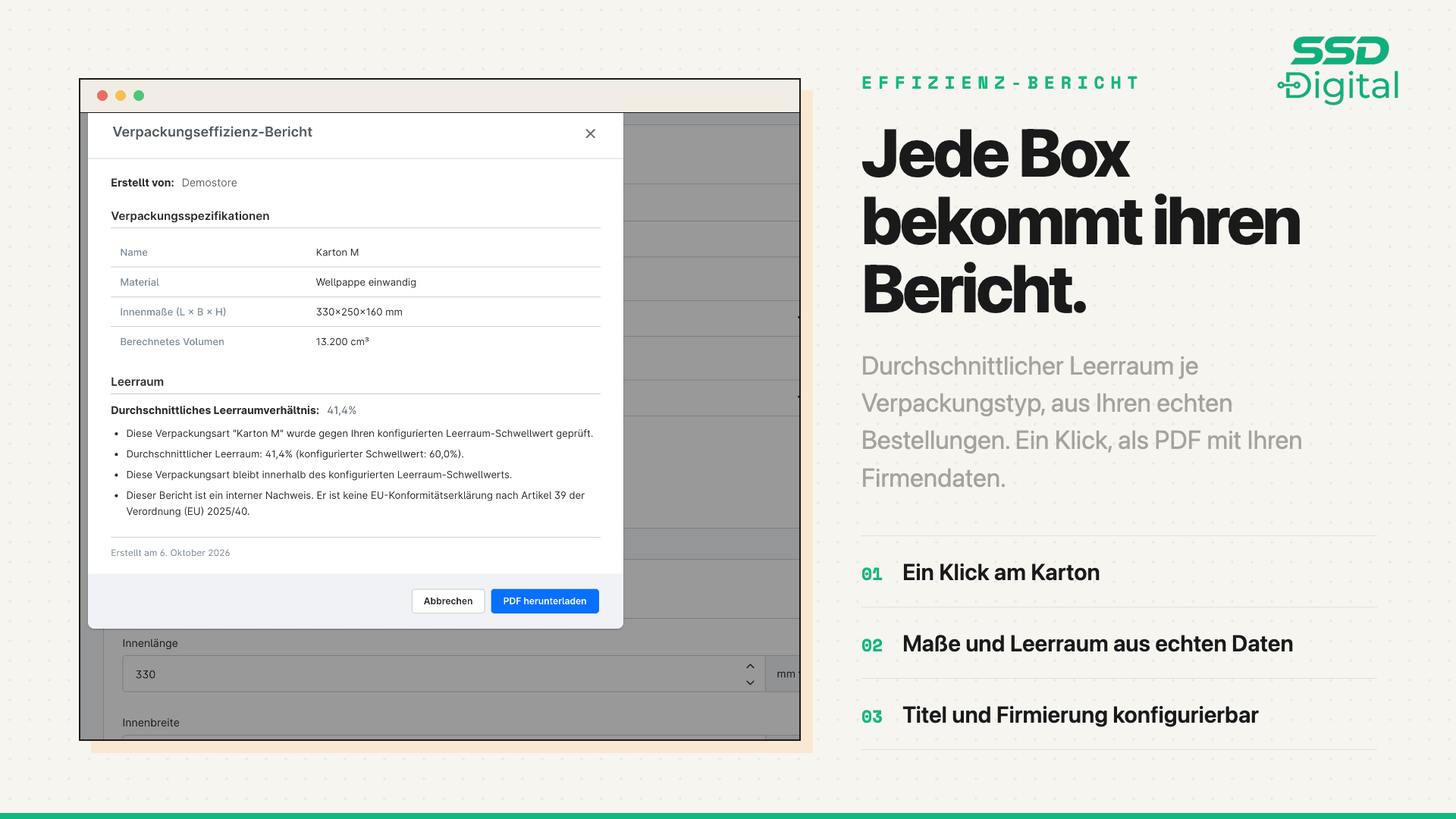Image resolution: width=1456 pixels, height=819 pixels.
Task: Click 'Titel und Firmierung konfigurierbar' item
Action: (x=1081, y=715)
